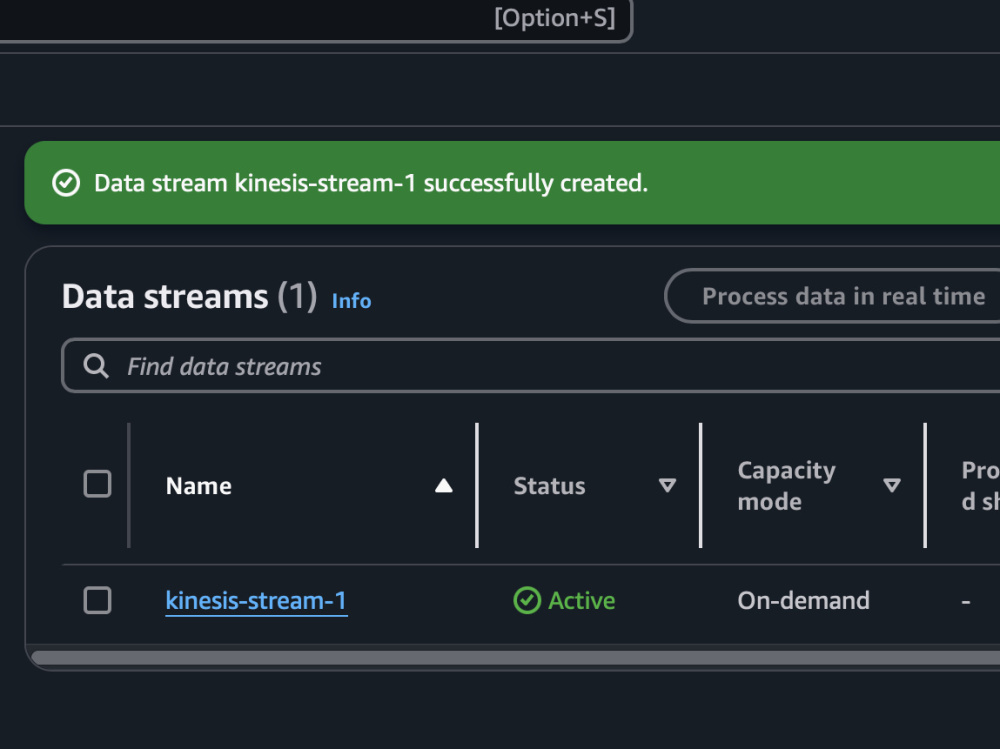Viewport: 1000px width, 749px height.
Task: Click the magnifier icon in search field
Action: click(x=96, y=366)
